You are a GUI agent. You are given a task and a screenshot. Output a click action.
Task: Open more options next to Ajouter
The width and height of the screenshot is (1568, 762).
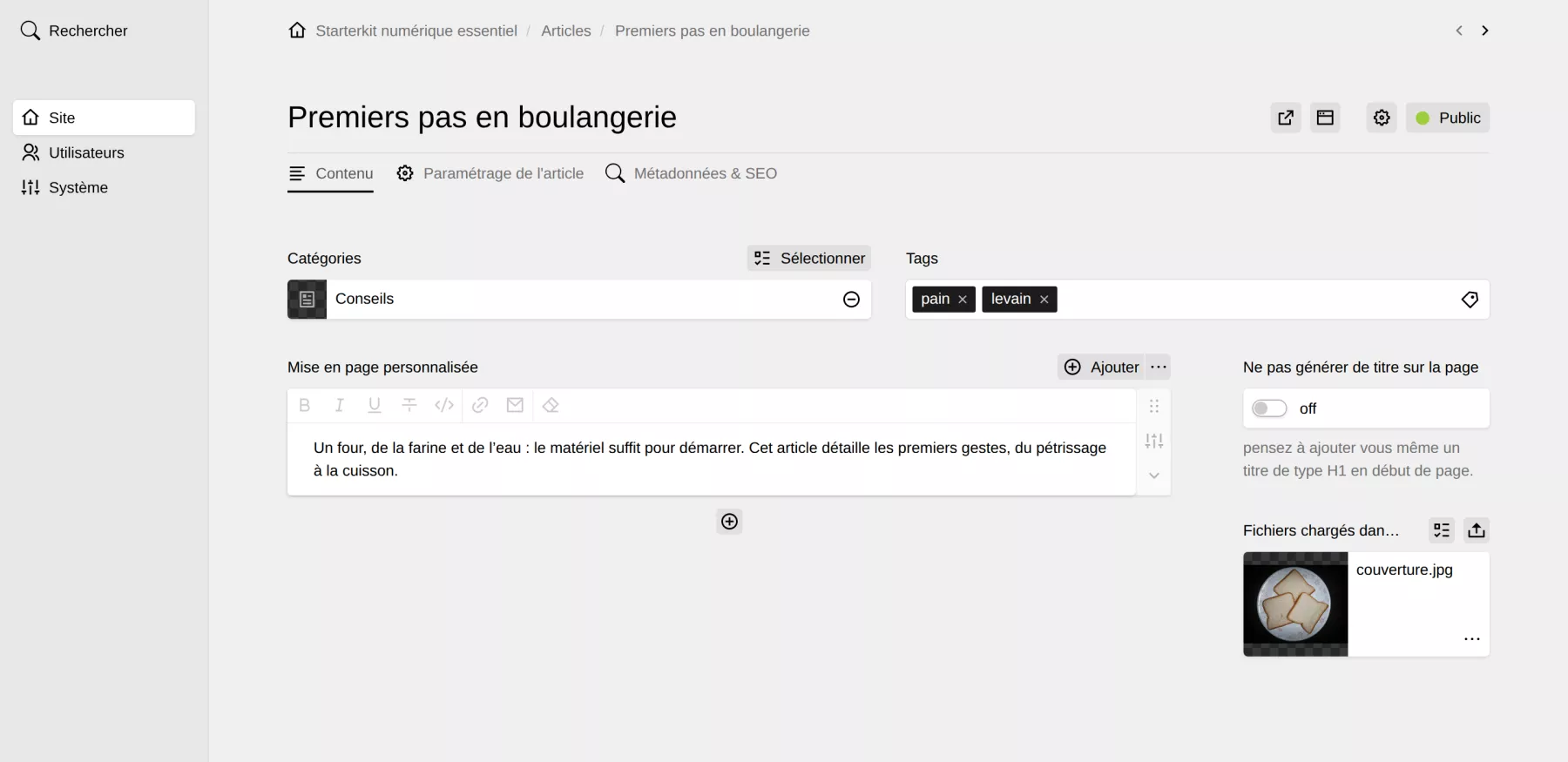click(1159, 367)
